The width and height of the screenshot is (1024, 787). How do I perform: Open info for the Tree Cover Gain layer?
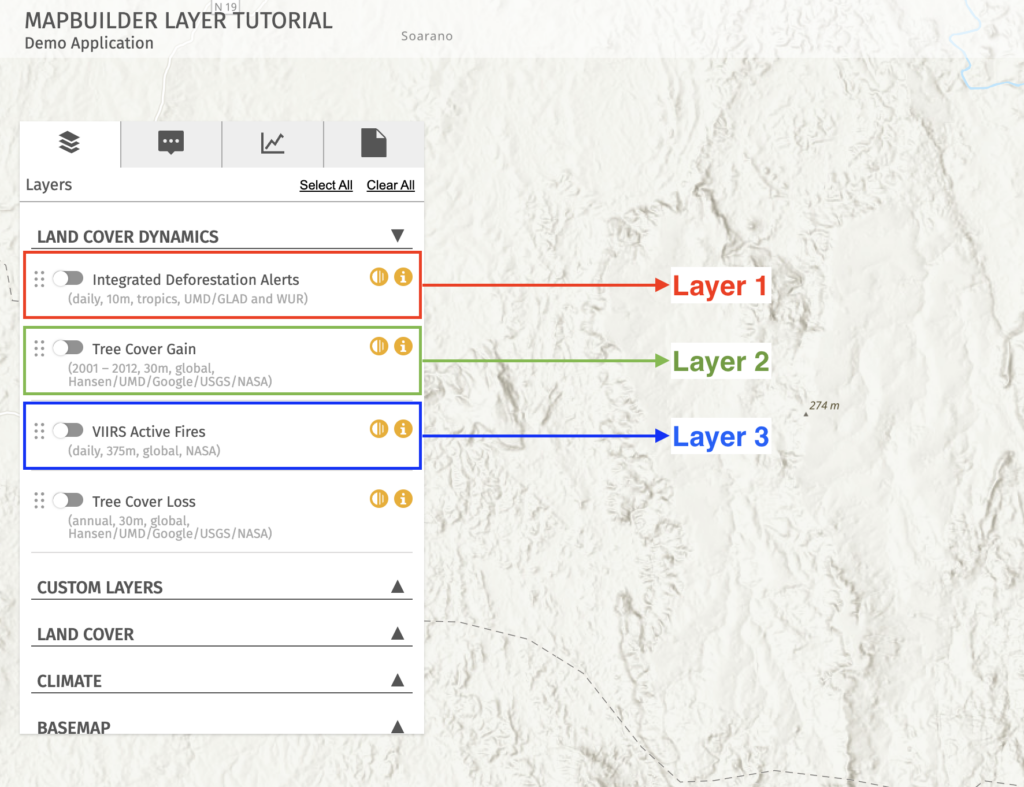click(403, 345)
